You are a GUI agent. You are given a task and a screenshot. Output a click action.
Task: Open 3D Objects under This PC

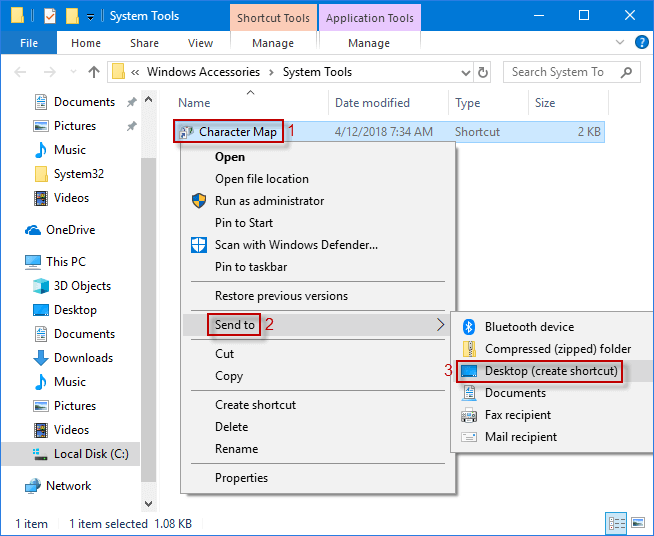point(82,286)
